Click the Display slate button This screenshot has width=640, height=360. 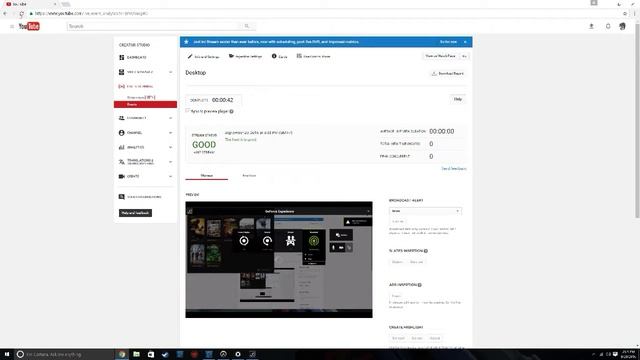click(397, 262)
